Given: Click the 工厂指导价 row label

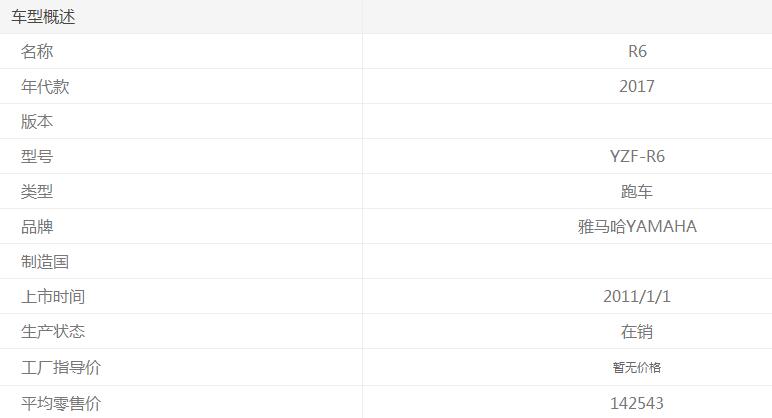Looking at the screenshot, I should click(x=61, y=368).
